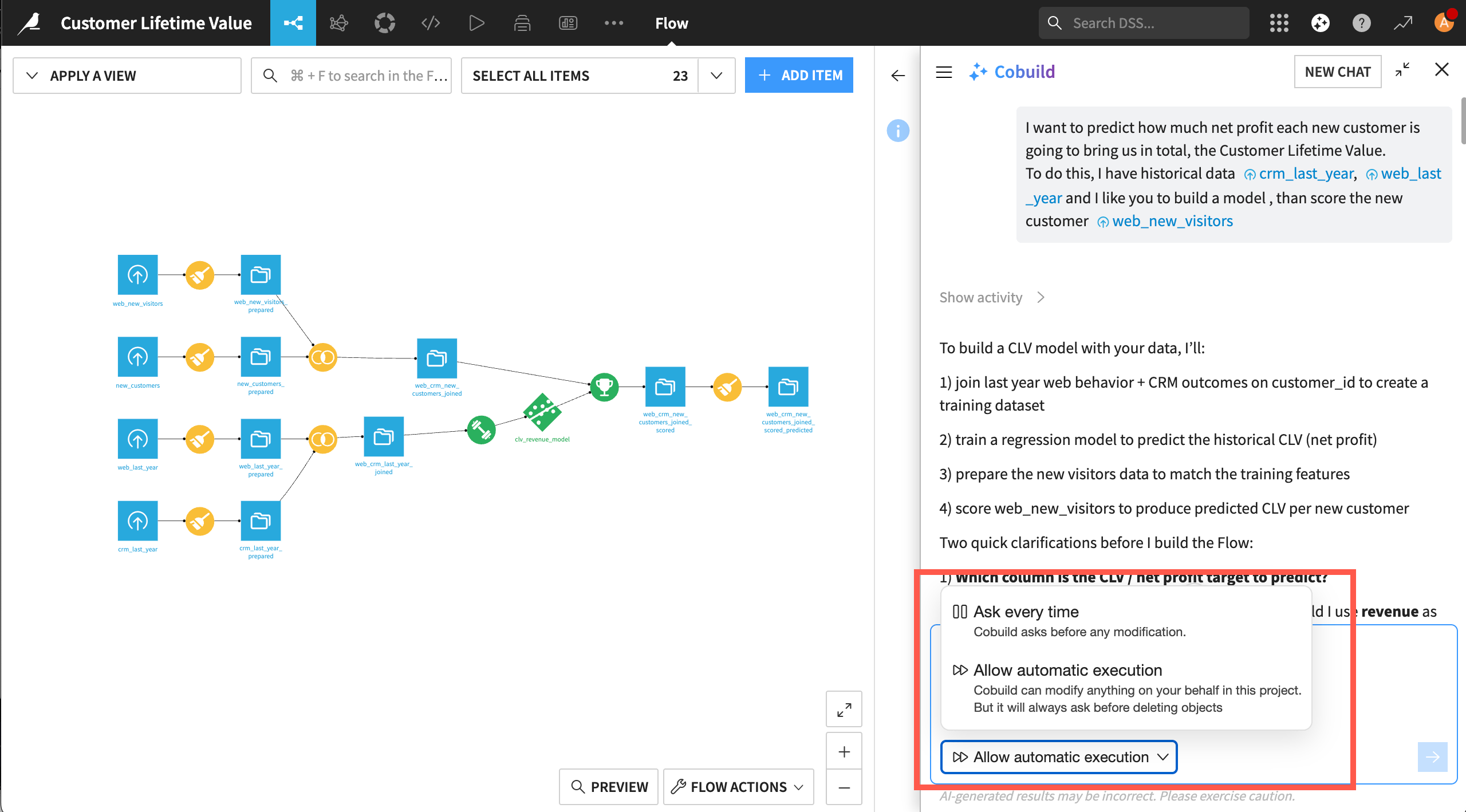Select the prepare recipe before scored_predicted dataset

pyautogui.click(x=727, y=387)
